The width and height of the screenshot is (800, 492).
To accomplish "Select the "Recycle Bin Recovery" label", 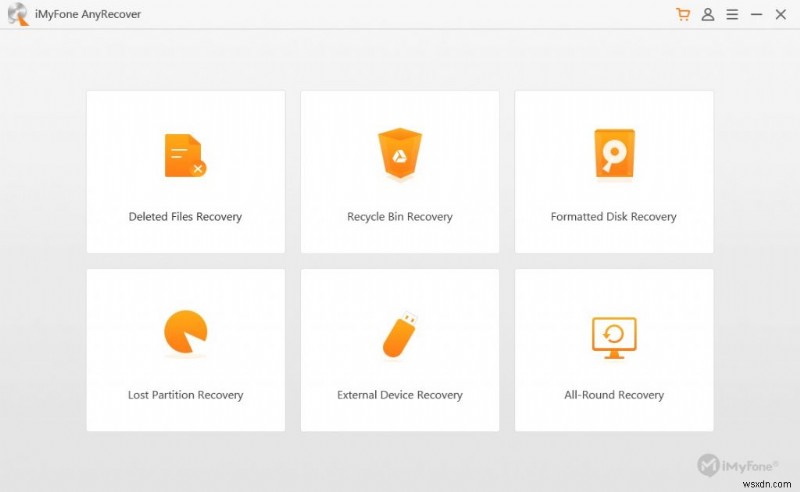I will (x=400, y=216).
